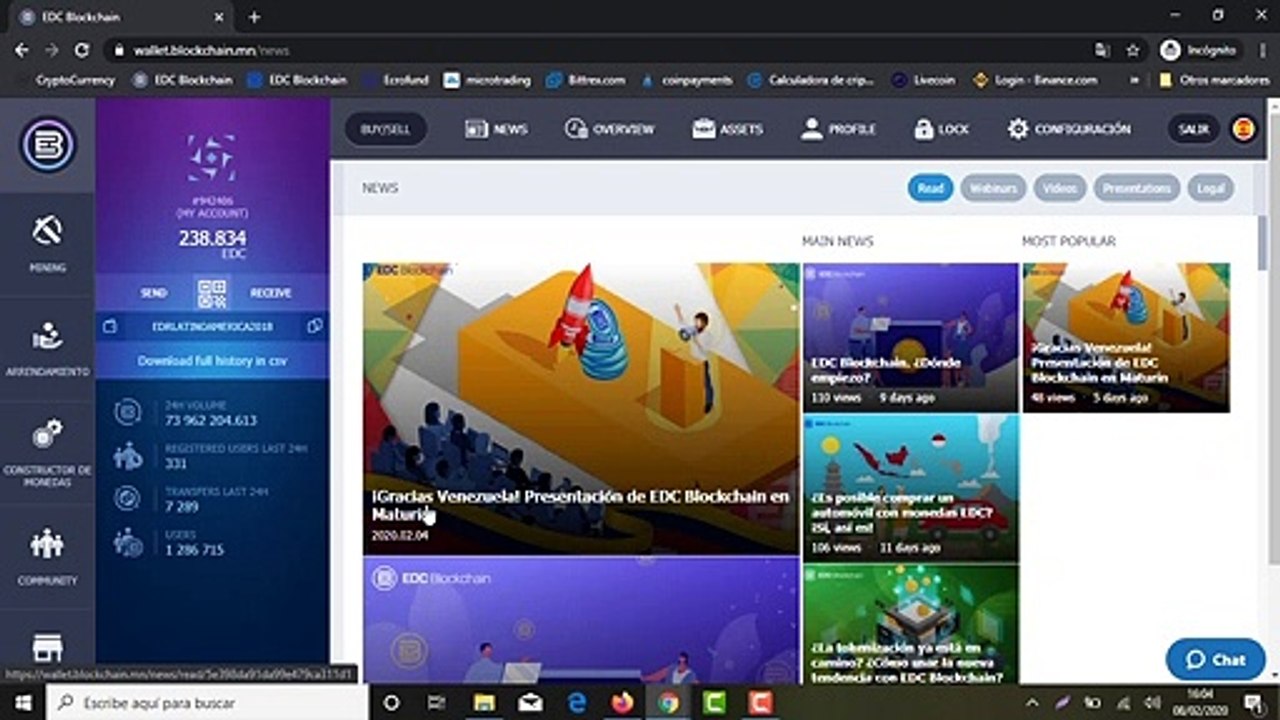1280x720 pixels.
Task: Click the transfers last 24H value 7 289
Action: (181, 507)
